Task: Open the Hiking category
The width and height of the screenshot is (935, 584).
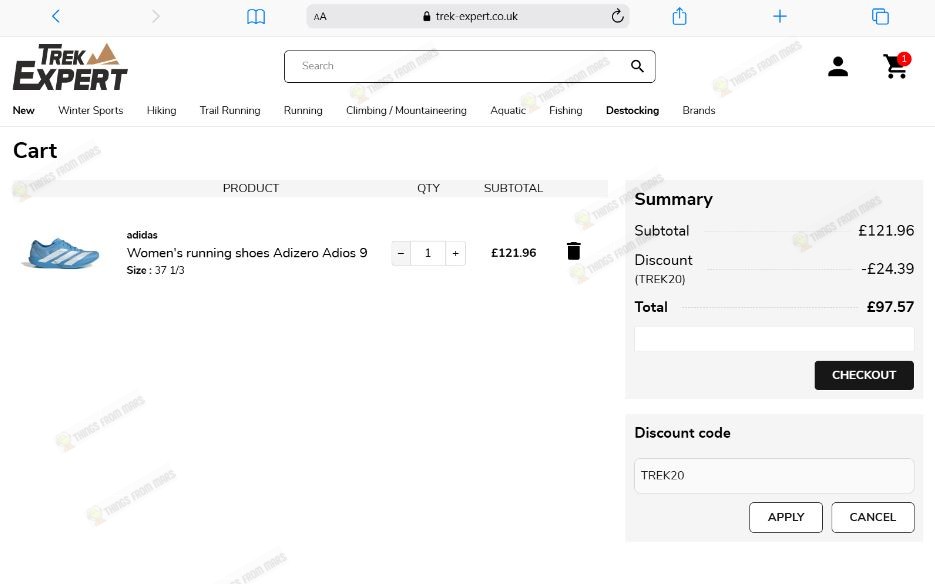Action: tap(162, 110)
